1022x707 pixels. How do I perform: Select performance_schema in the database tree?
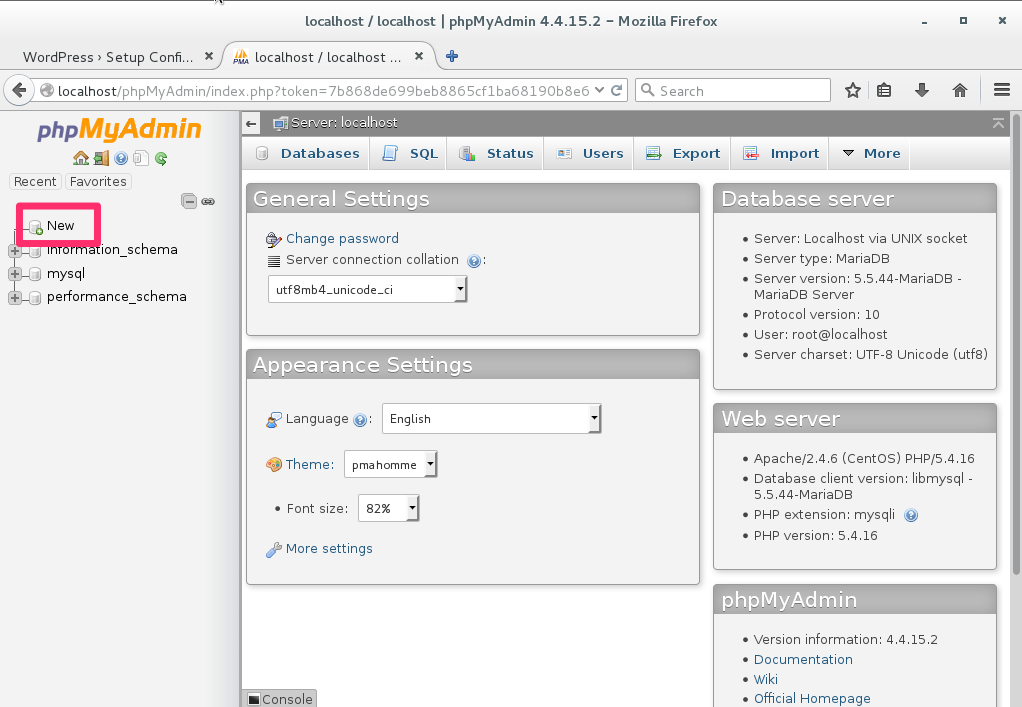(117, 296)
